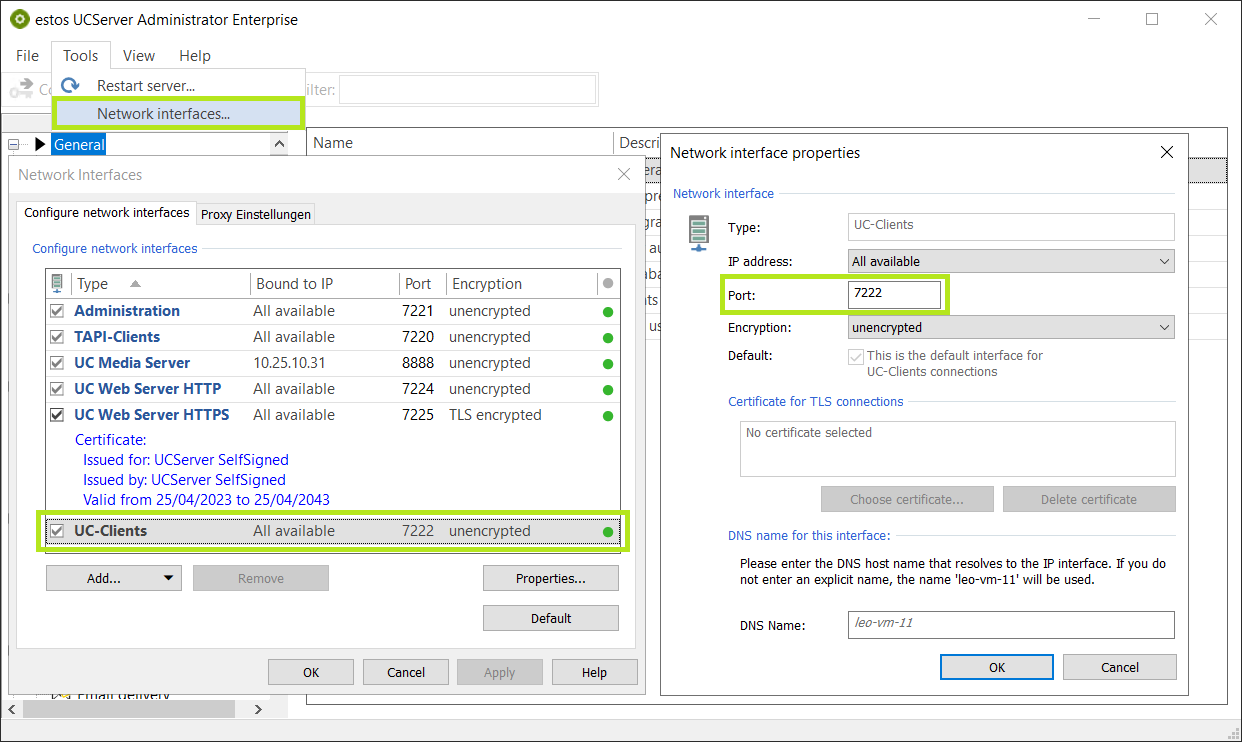Expand the General tree node
The width and height of the screenshot is (1242, 742).
[40, 145]
